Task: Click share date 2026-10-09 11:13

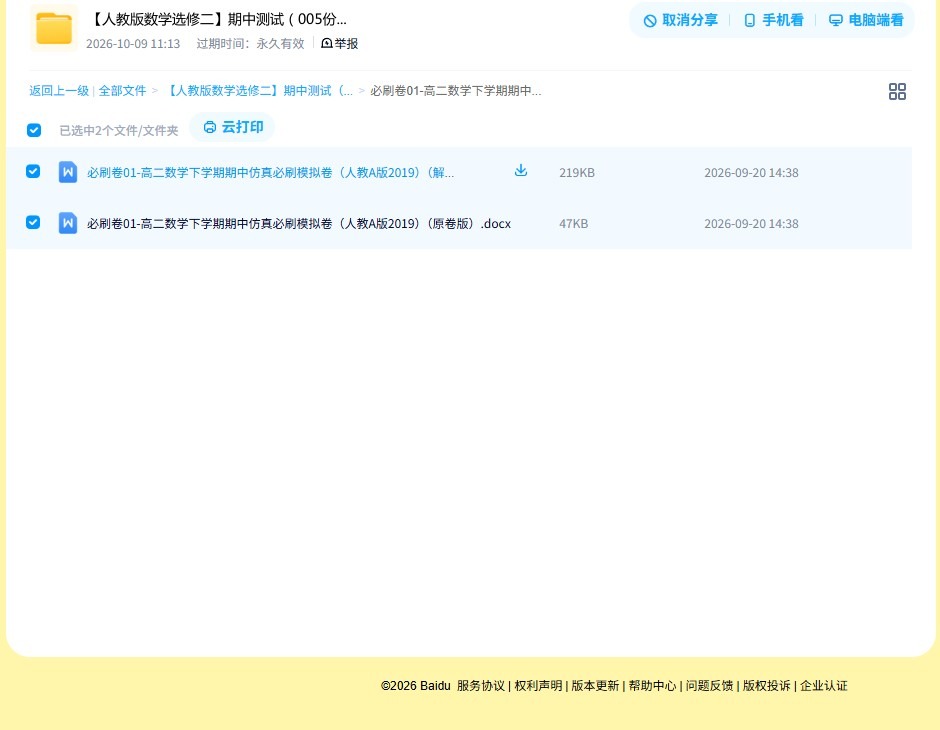Action: click(x=133, y=44)
